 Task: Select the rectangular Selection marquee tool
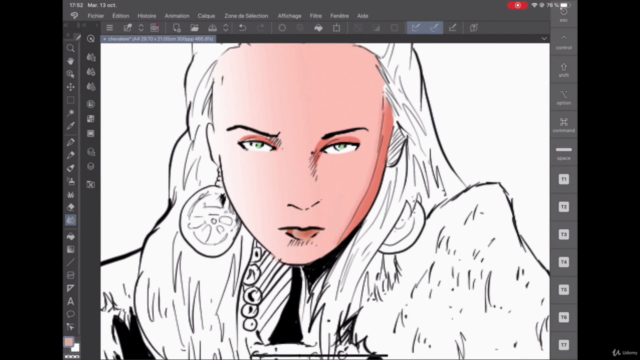[71, 100]
